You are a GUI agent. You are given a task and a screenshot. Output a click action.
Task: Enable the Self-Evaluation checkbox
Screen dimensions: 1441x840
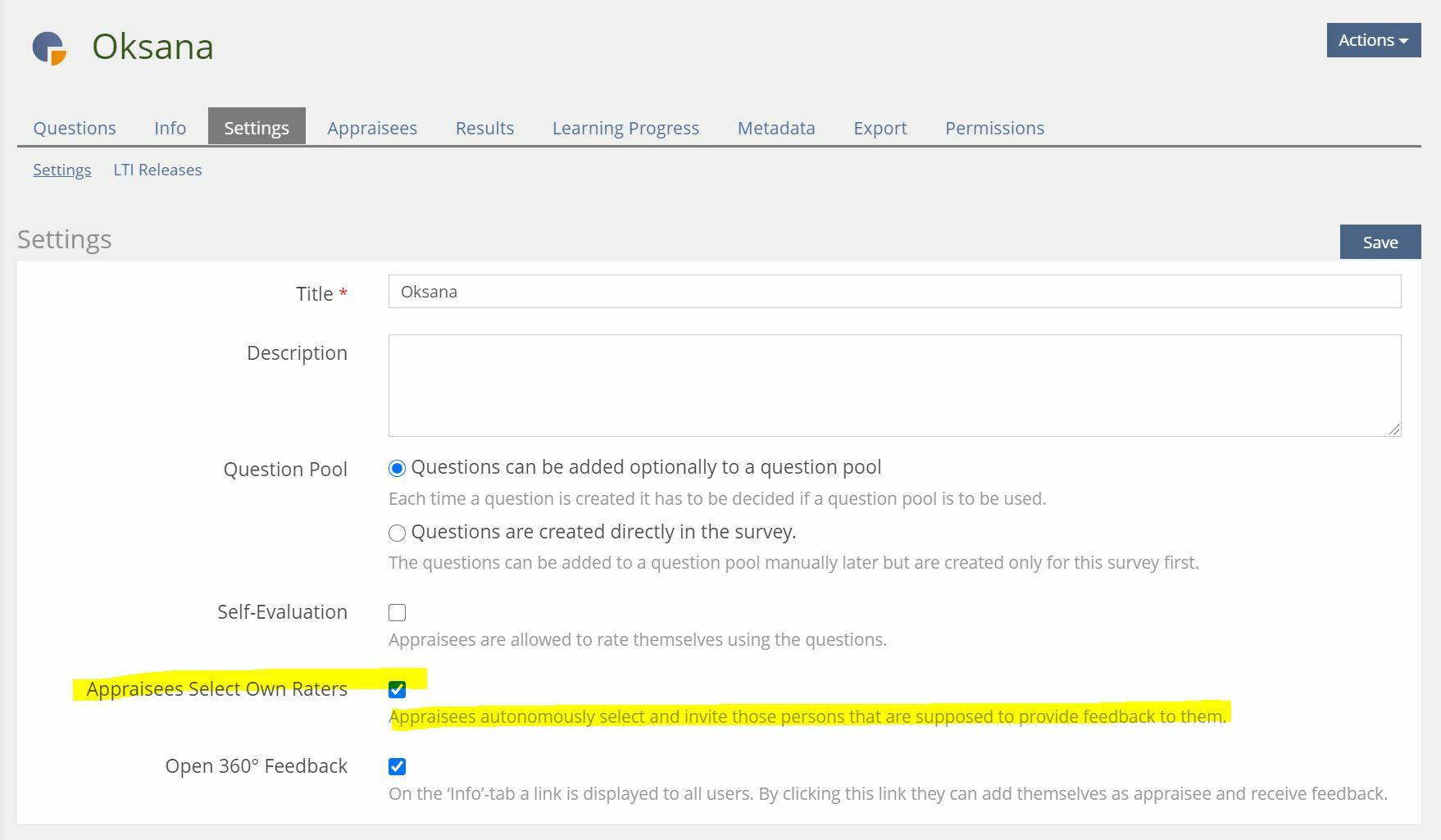point(398,613)
